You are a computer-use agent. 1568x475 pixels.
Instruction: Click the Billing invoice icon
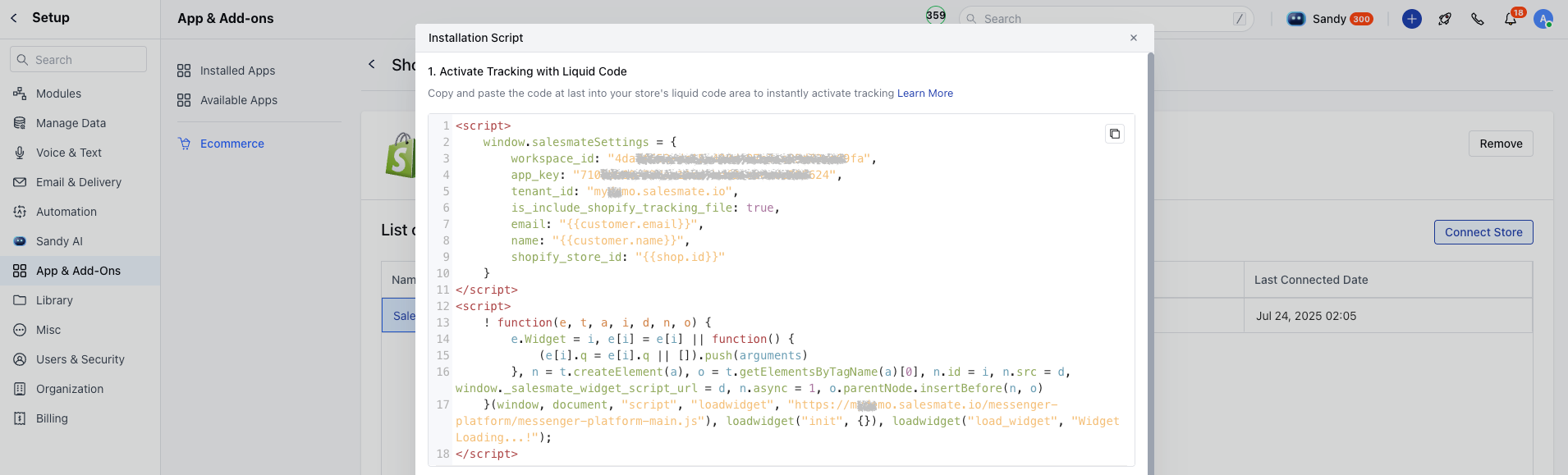pos(20,418)
